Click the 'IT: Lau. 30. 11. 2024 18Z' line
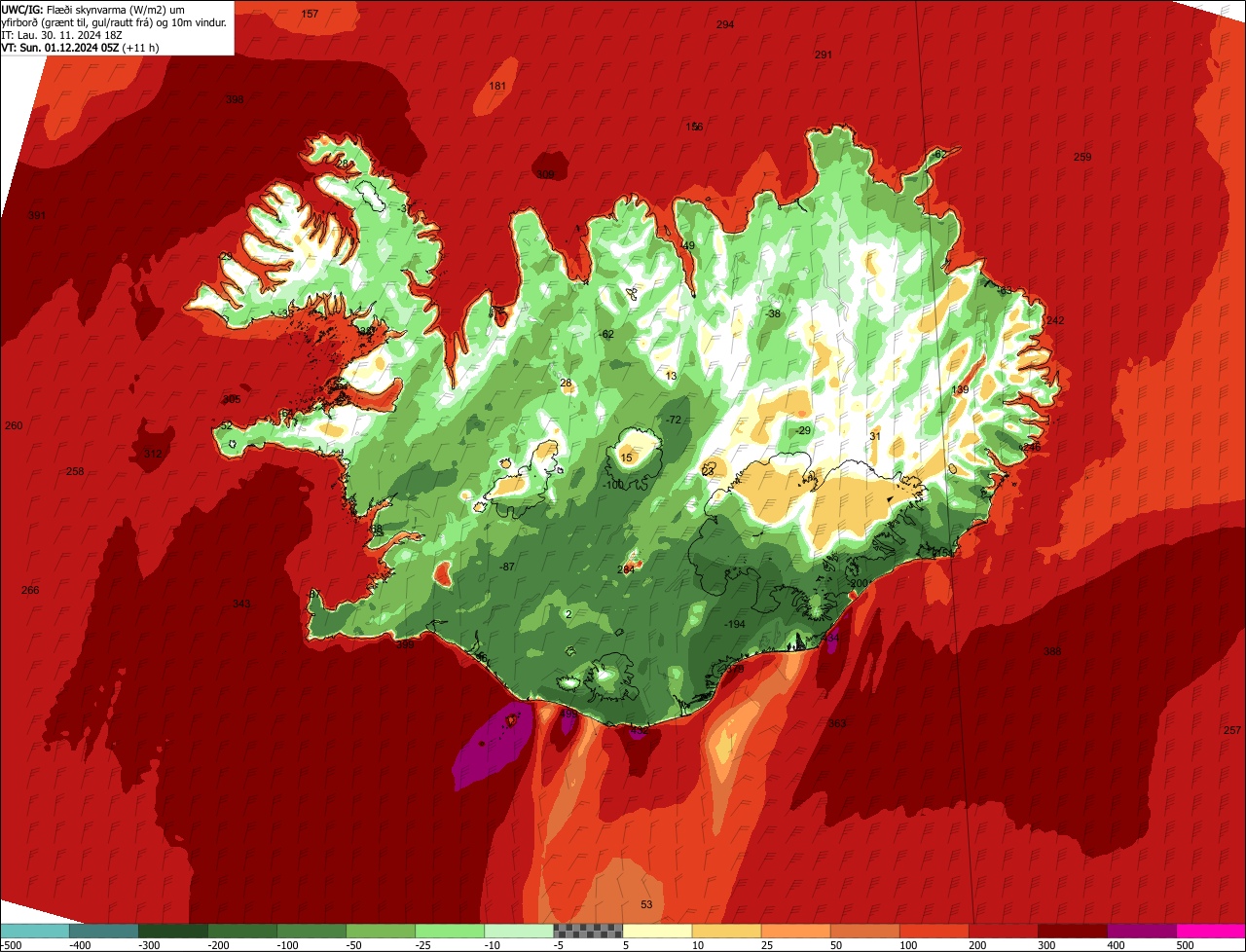 pos(60,34)
